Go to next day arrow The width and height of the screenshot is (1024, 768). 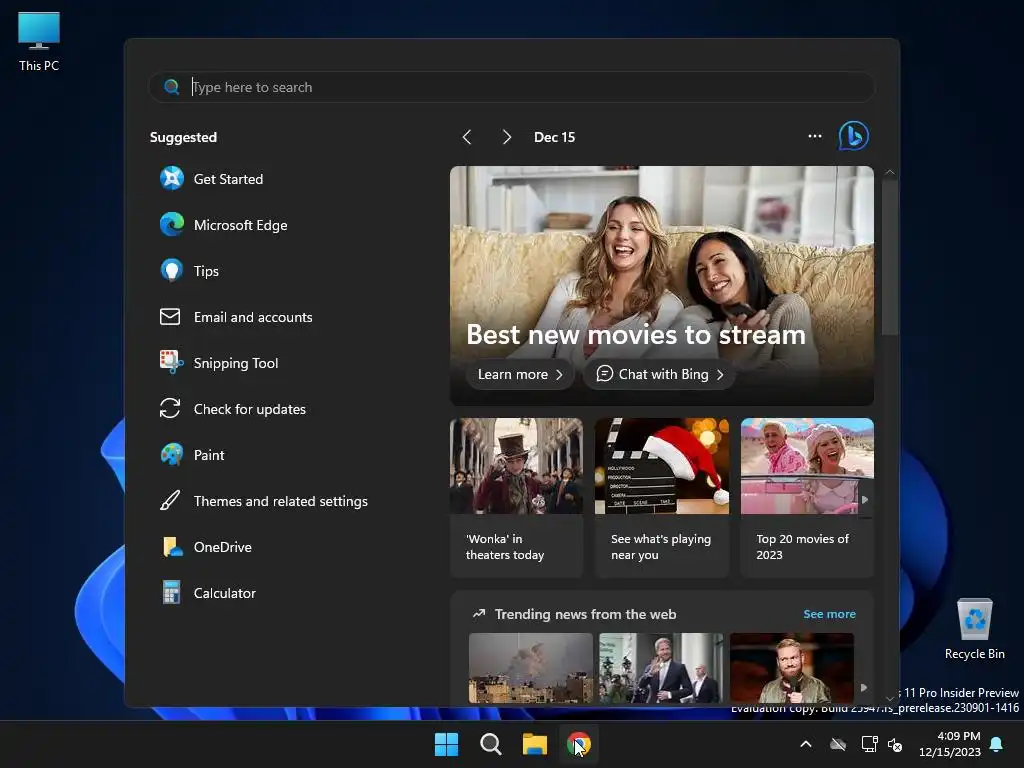pos(507,136)
